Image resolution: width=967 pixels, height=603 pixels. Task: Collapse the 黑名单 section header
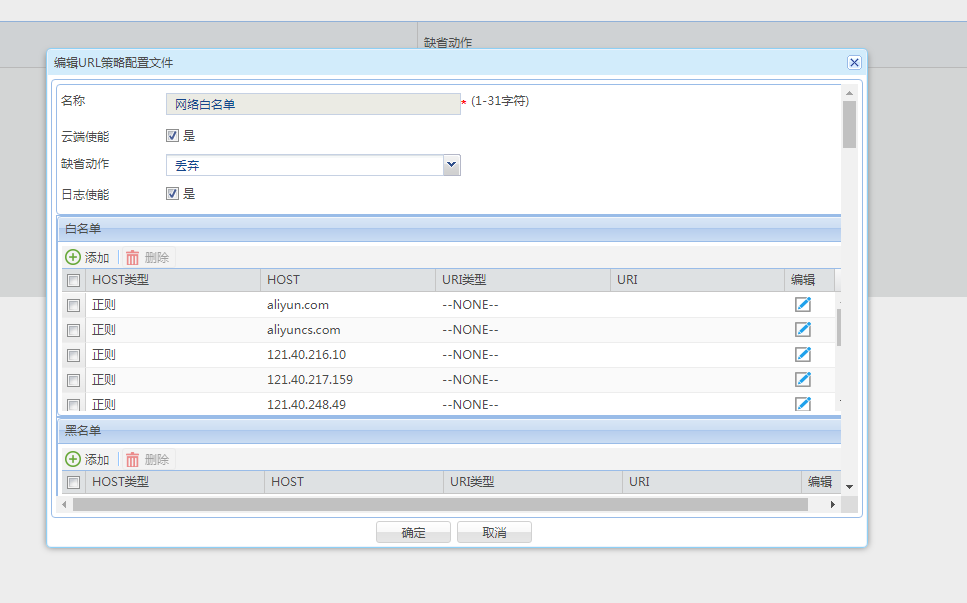click(x=450, y=430)
